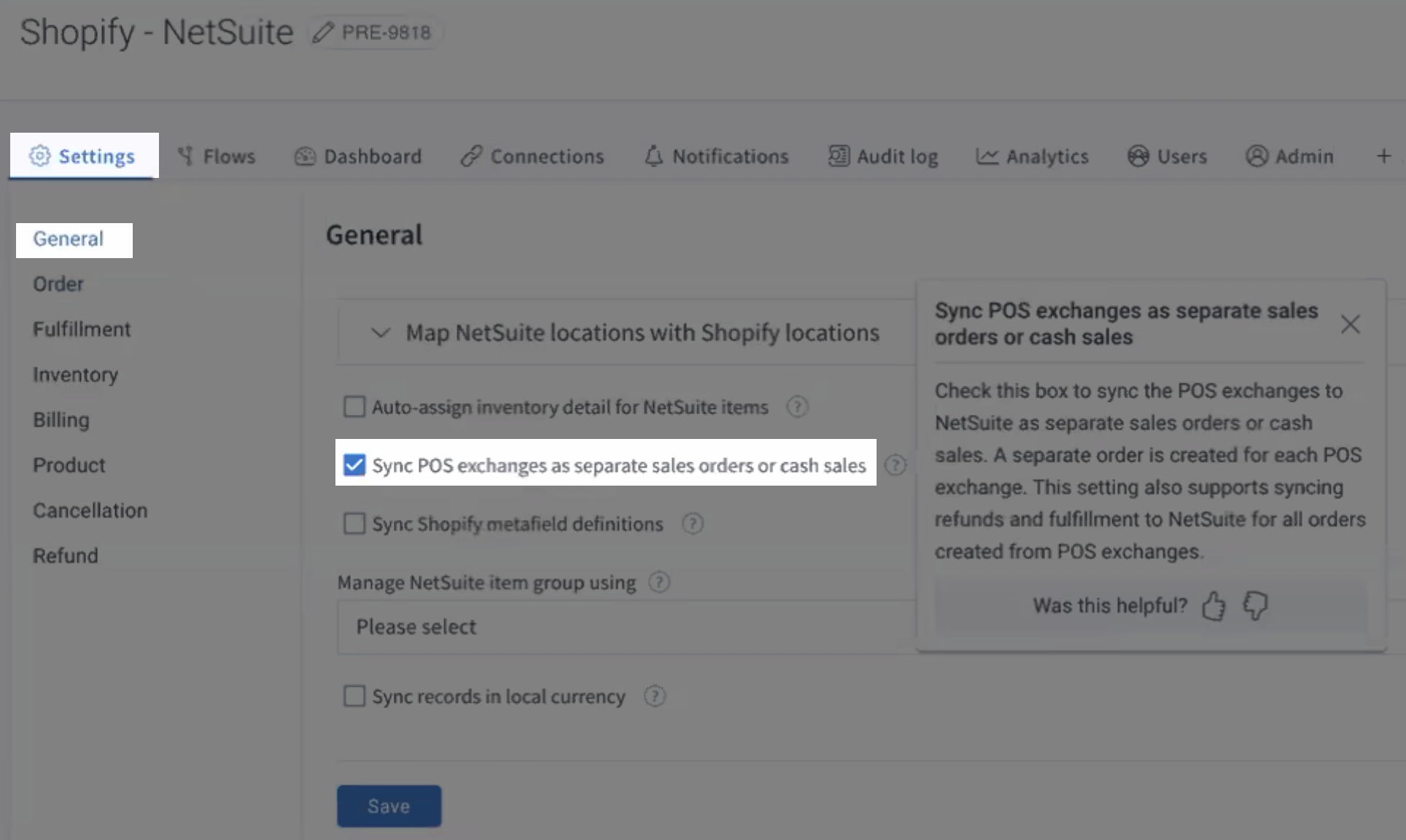Switch to the Admin tab
Screen dimensions: 1406x840
tap(1289, 156)
